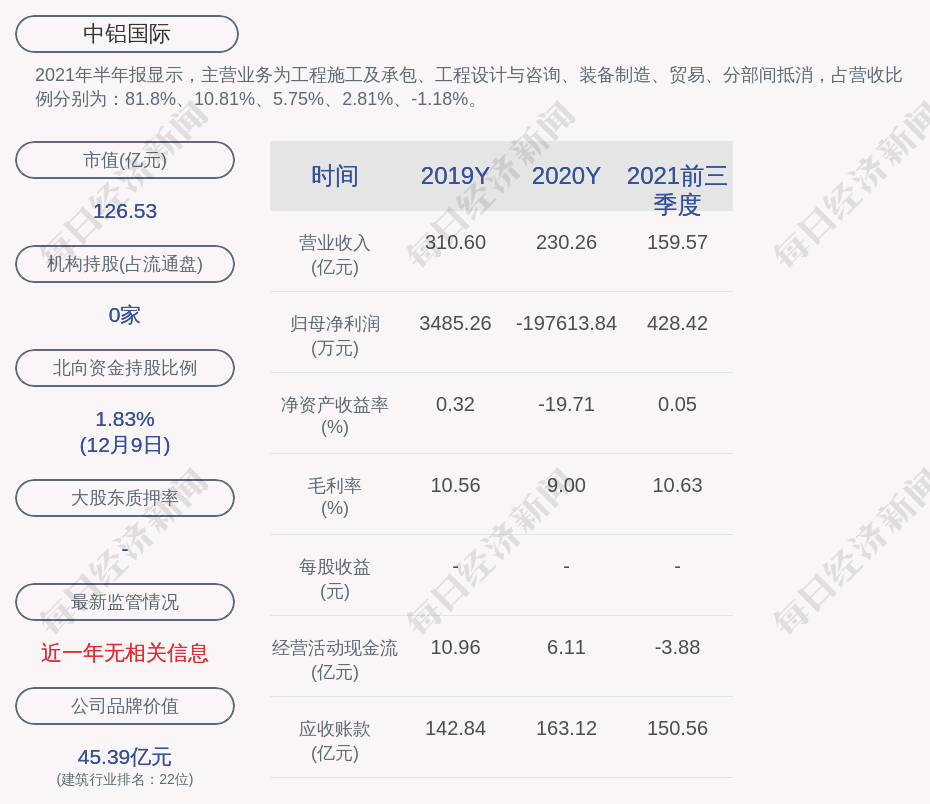930x804 pixels.
Task: Click the 毛利率(%) row label
Action: [335, 497]
